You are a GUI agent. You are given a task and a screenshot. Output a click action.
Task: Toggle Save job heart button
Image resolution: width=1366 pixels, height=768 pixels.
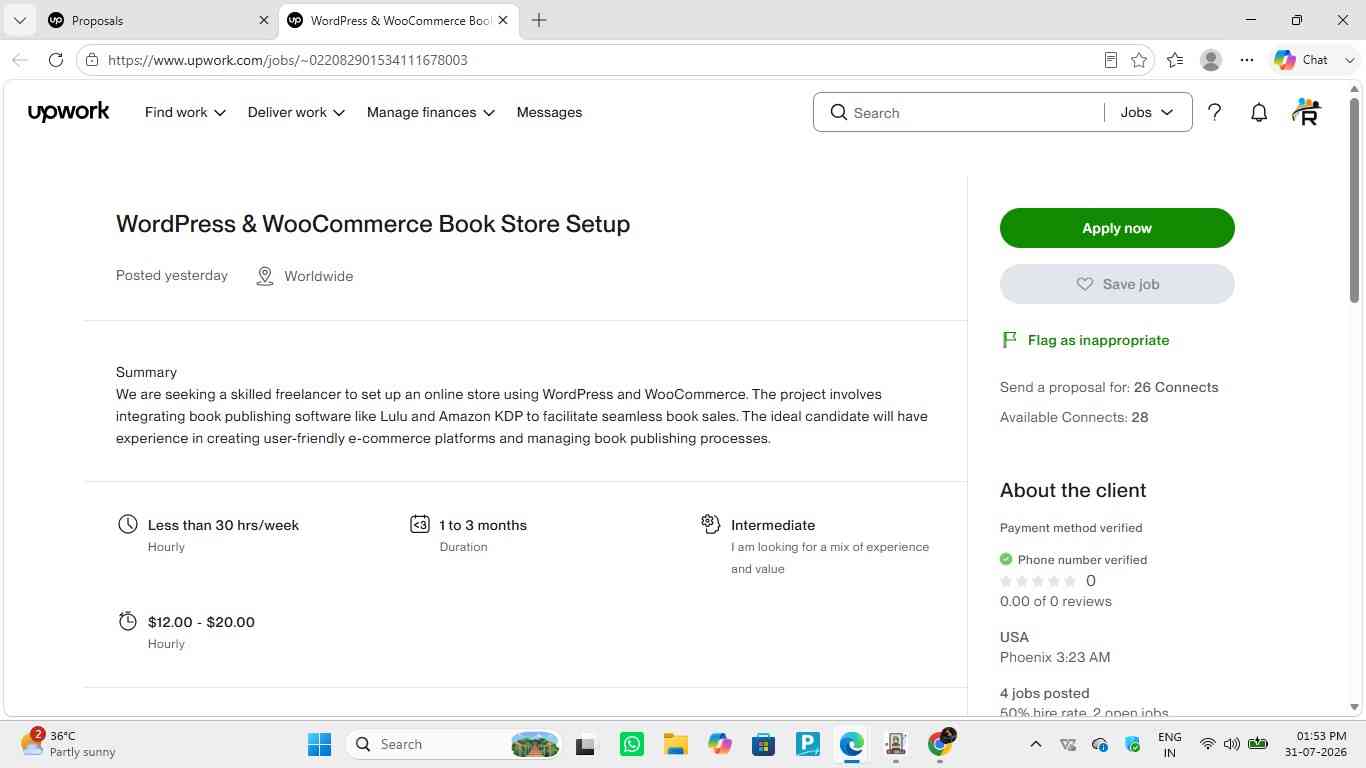[x=1117, y=284]
